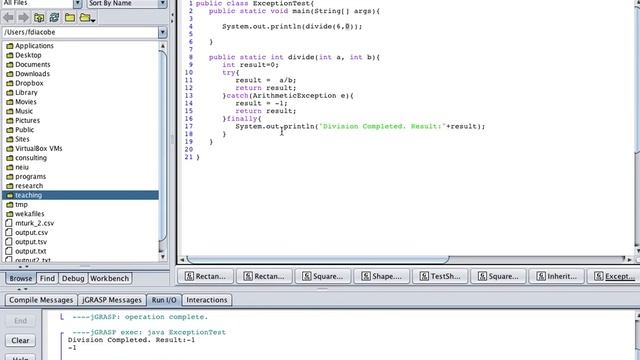640x360 pixels.
Task: Open the Run I/O tab
Action: pos(164,300)
